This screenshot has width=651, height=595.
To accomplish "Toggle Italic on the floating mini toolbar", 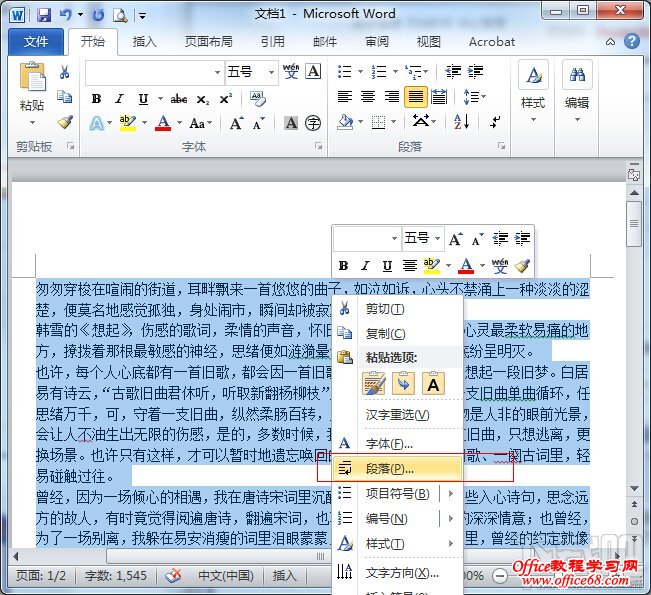I will click(x=365, y=266).
